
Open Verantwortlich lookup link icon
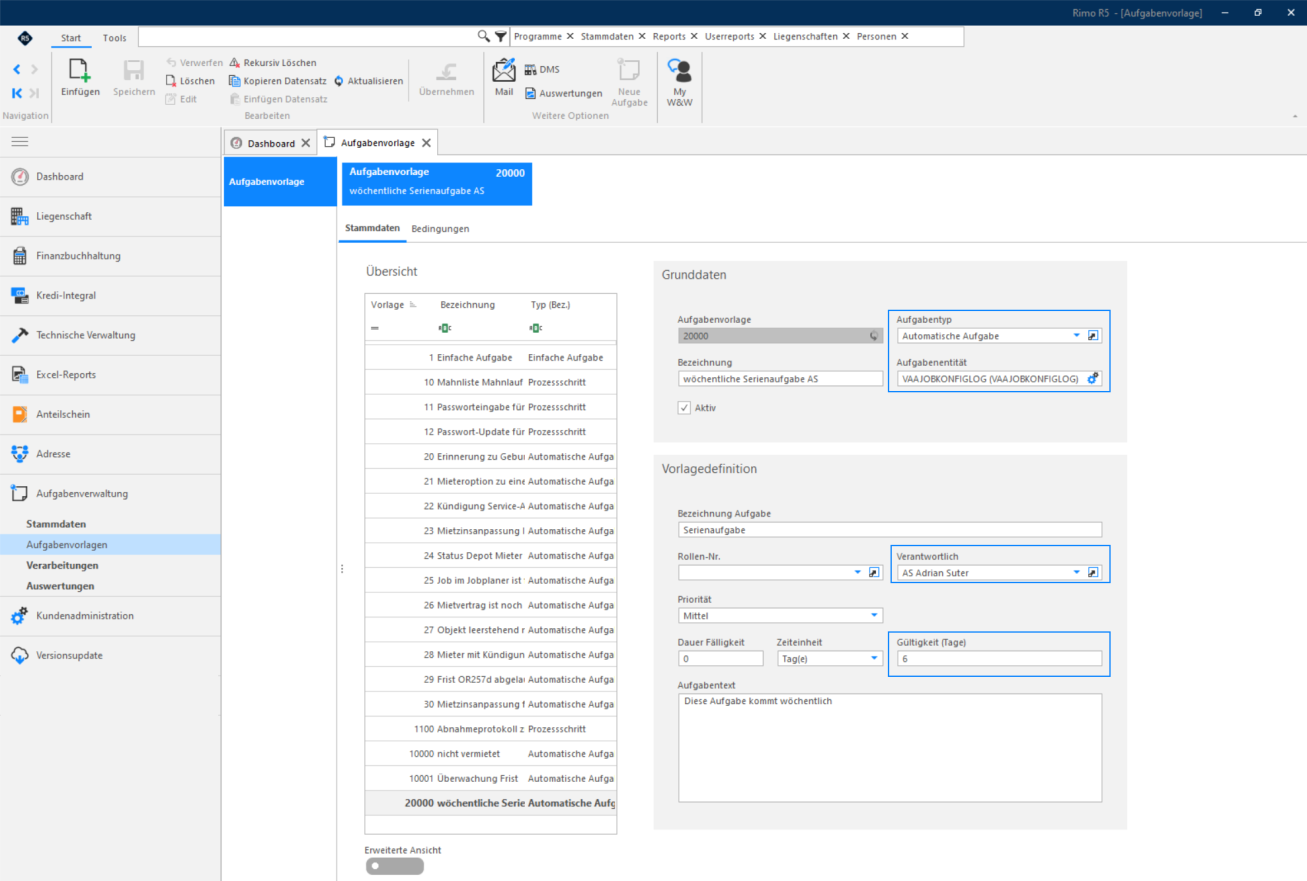pyautogui.click(x=1093, y=573)
